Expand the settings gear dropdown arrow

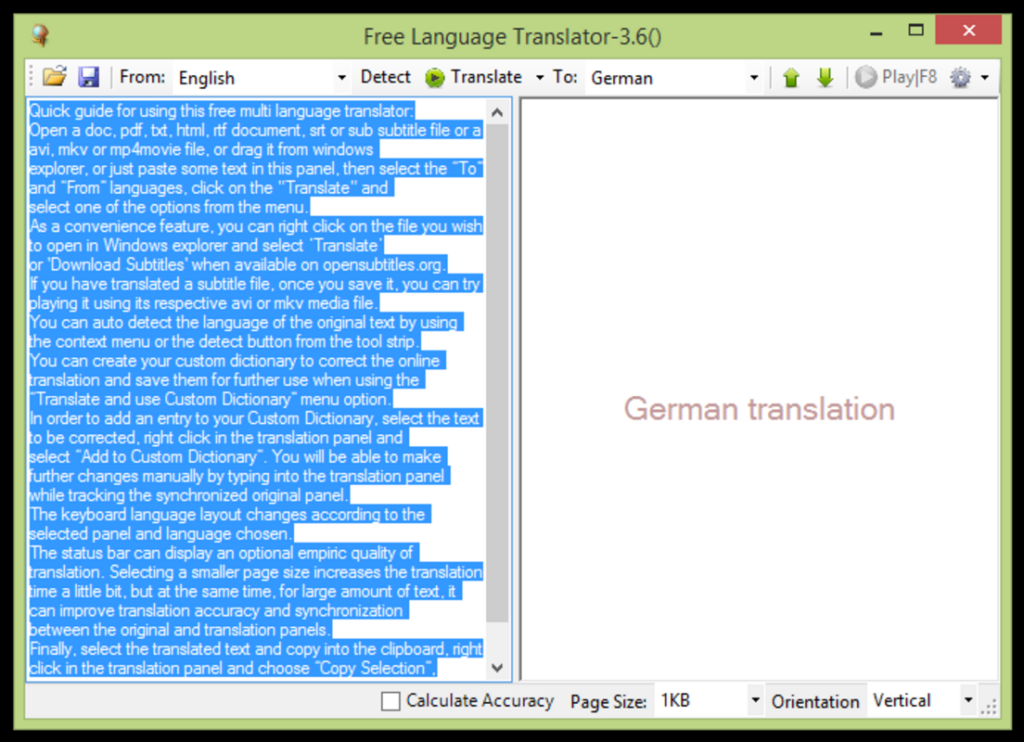click(984, 77)
